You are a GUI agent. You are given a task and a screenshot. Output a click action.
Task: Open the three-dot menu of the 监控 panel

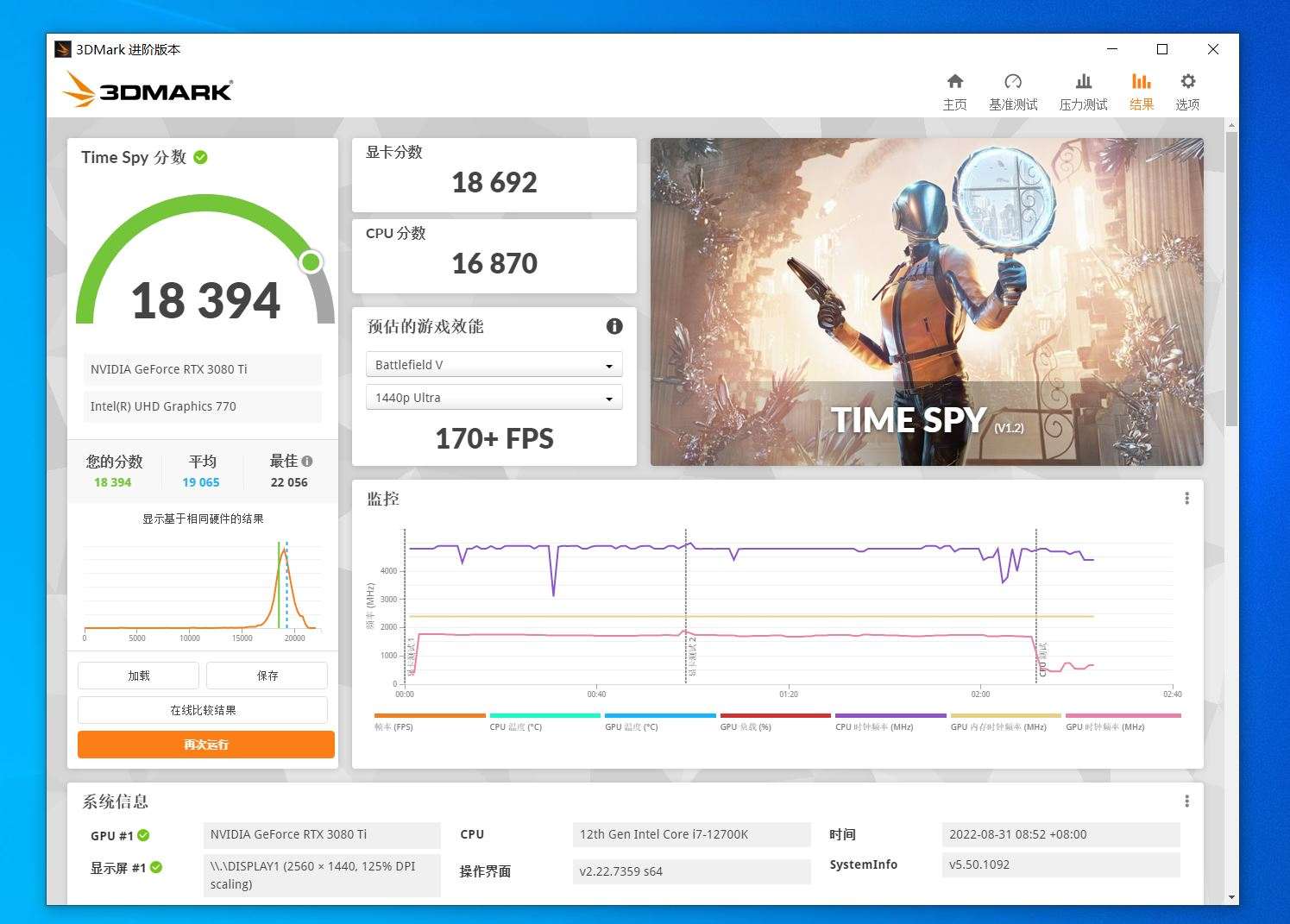[x=1187, y=499]
